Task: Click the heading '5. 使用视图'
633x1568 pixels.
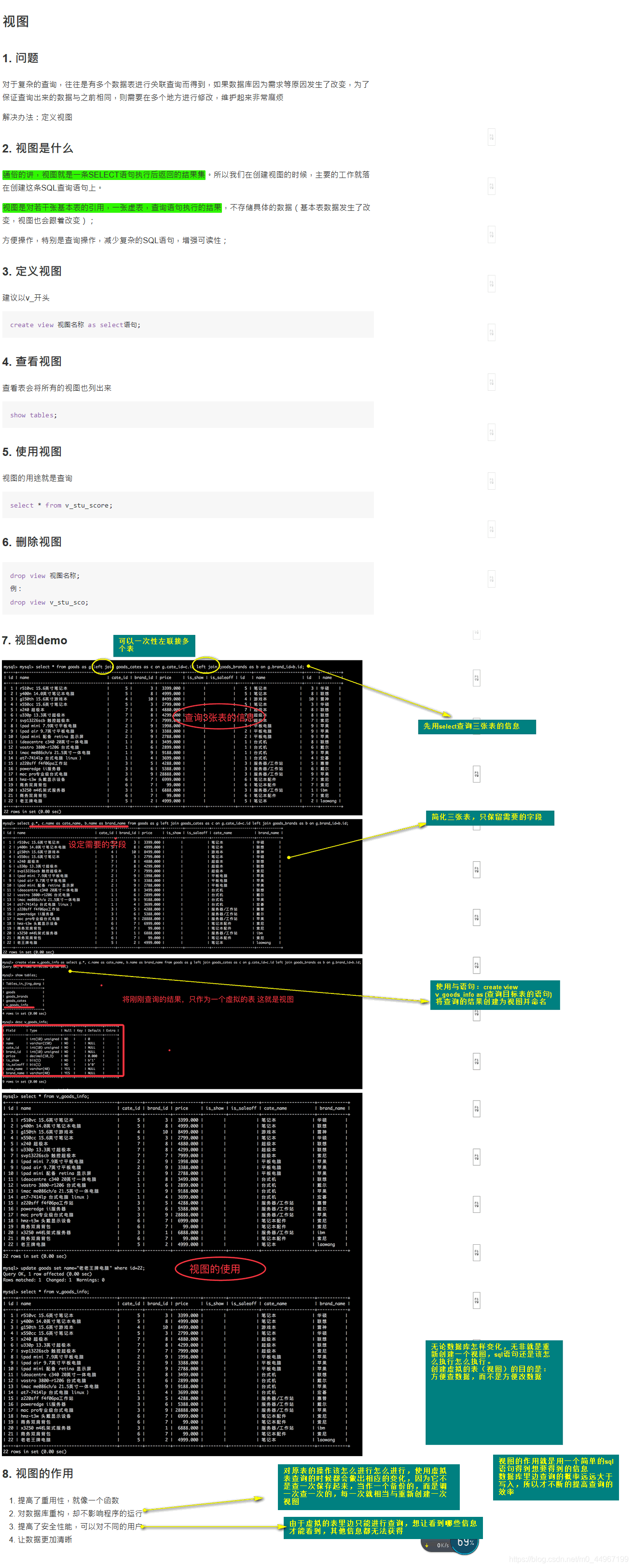Action: pyautogui.click(x=32, y=451)
